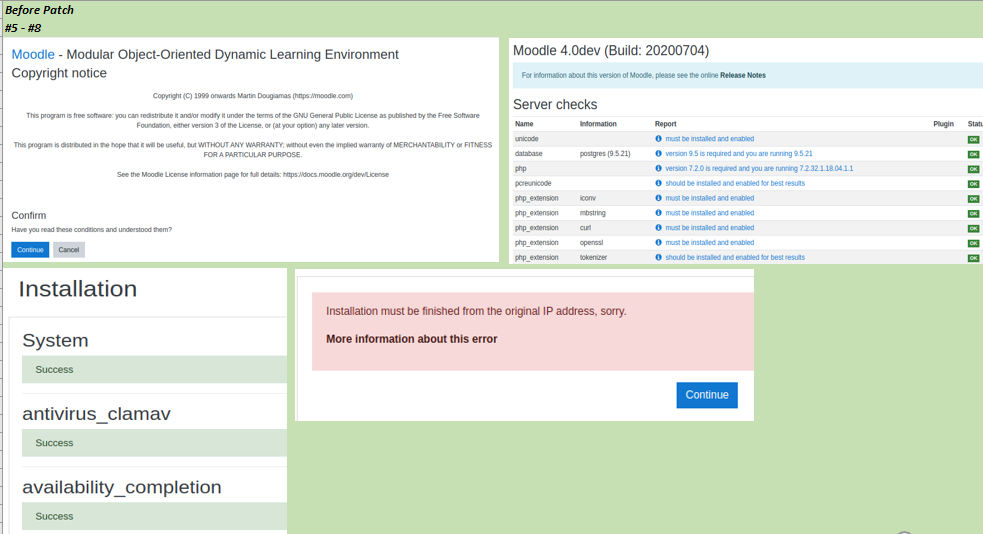The width and height of the screenshot is (983, 534).
Task: Click OK status badge for pcreunicode row
Action: (973, 184)
